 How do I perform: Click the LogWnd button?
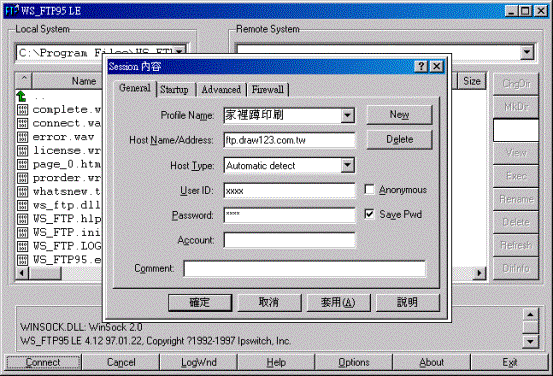[x=199, y=362]
